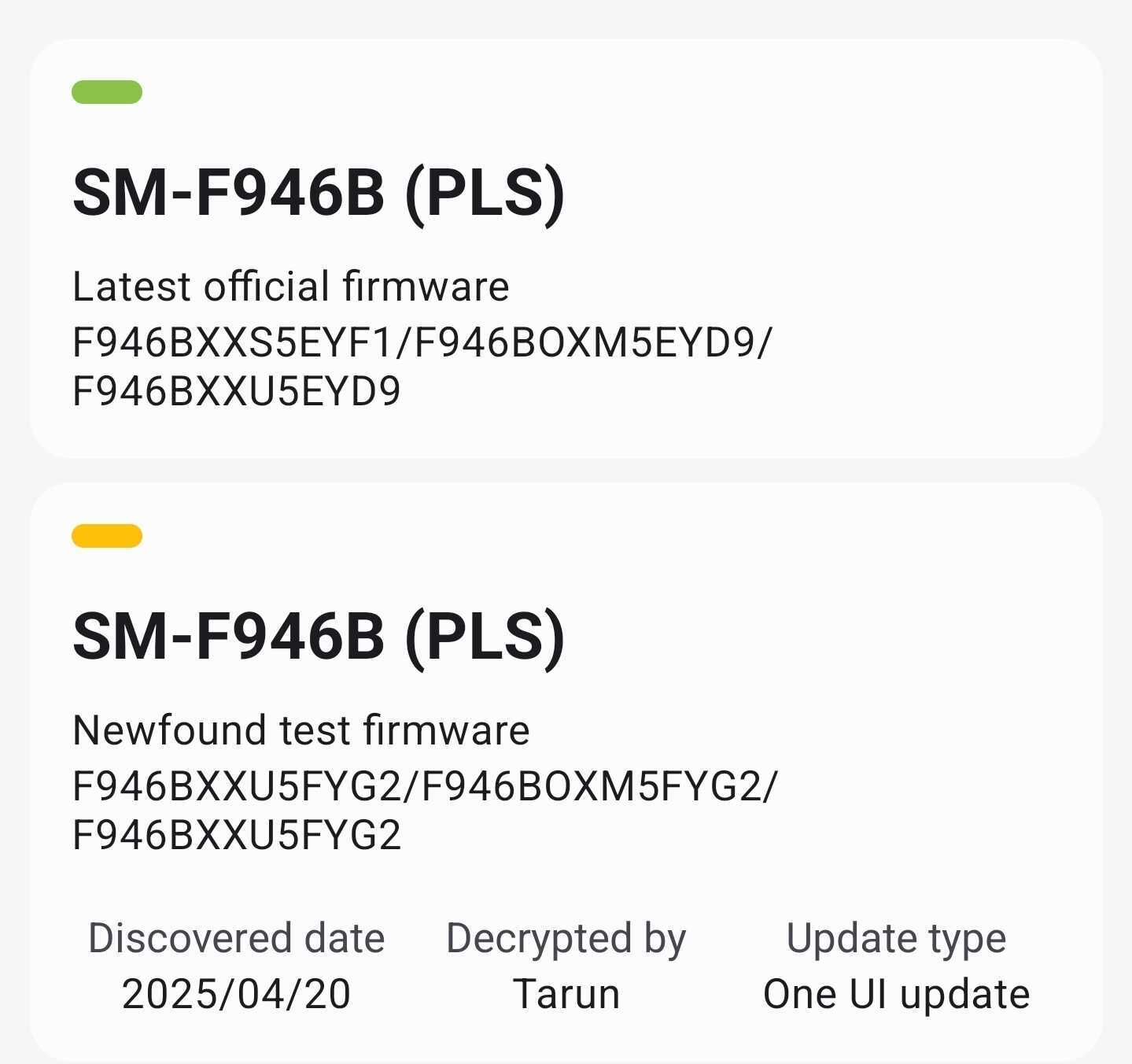Select SM-F946B model name in test firmware card
Viewport: 1132px width, 1064px height.
coord(228,637)
